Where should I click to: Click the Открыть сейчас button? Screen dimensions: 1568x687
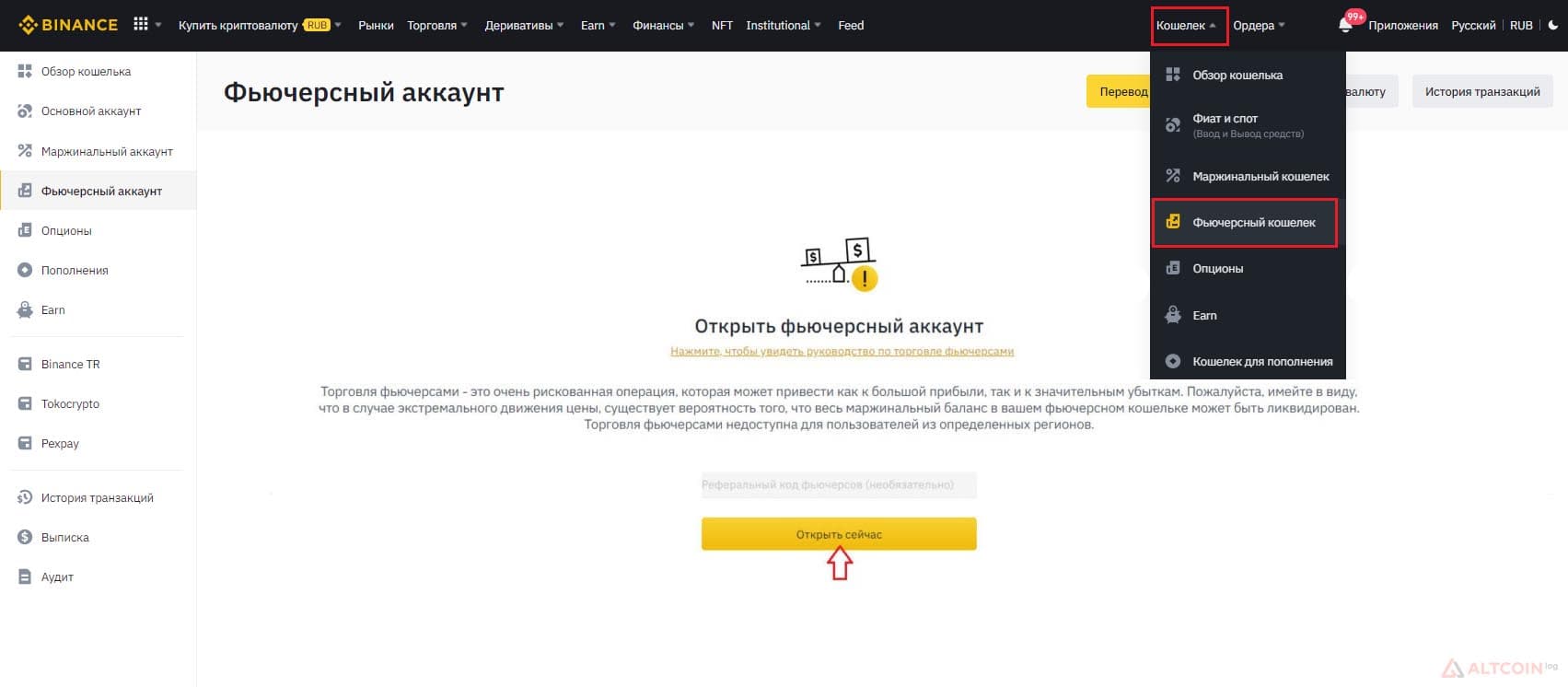coord(839,534)
